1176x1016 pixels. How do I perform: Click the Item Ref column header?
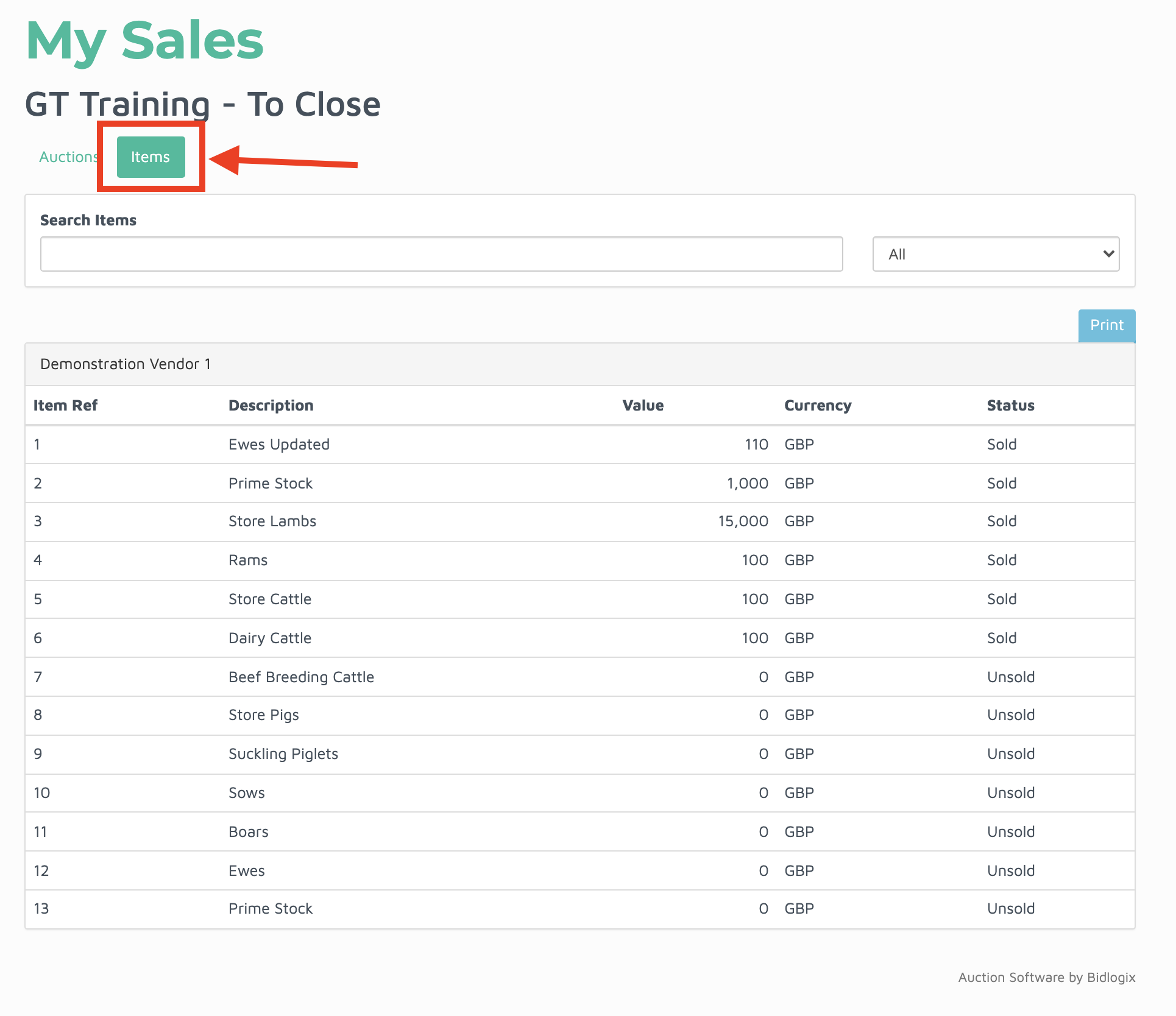click(65, 406)
